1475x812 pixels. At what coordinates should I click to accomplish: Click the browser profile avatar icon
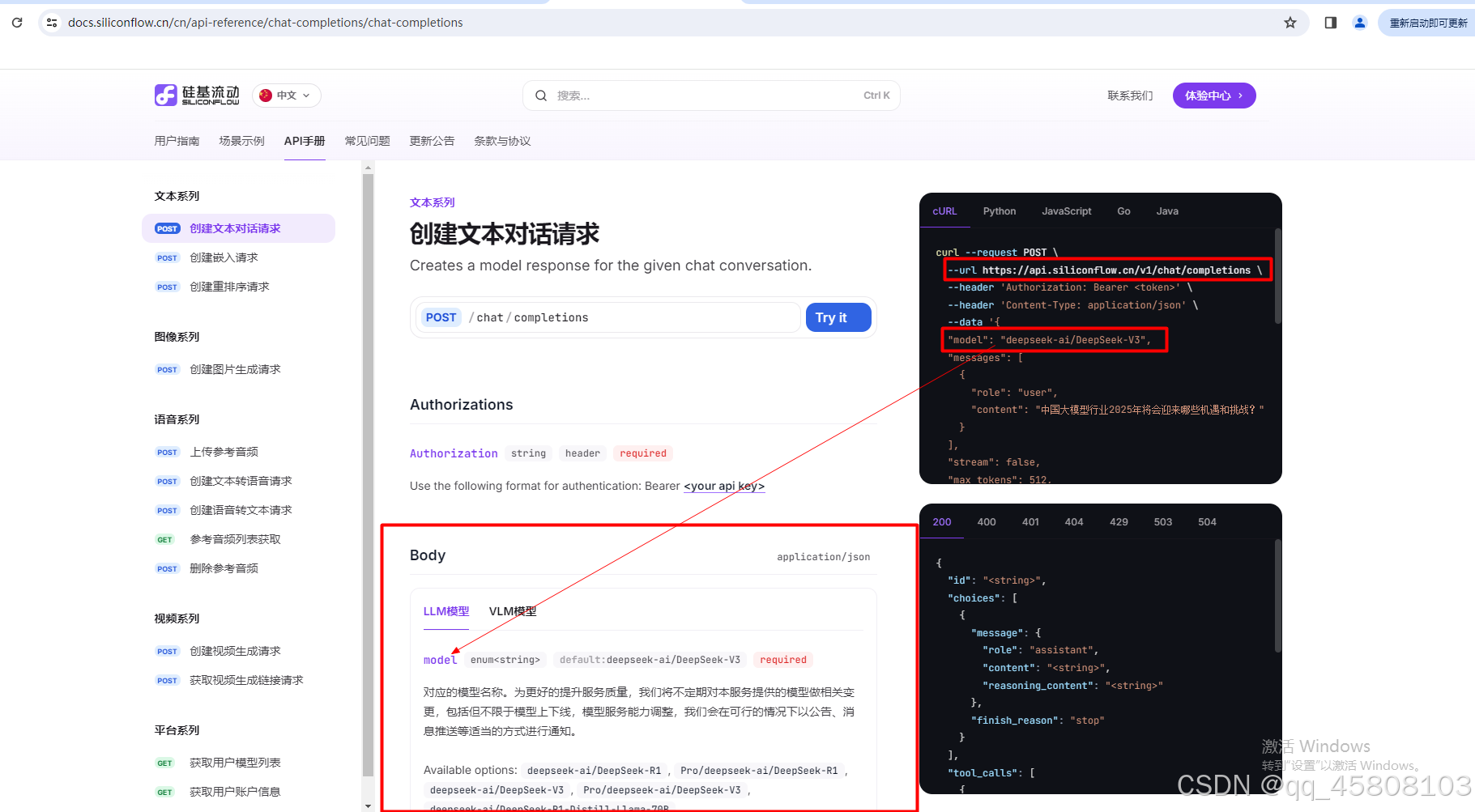pos(1359,22)
